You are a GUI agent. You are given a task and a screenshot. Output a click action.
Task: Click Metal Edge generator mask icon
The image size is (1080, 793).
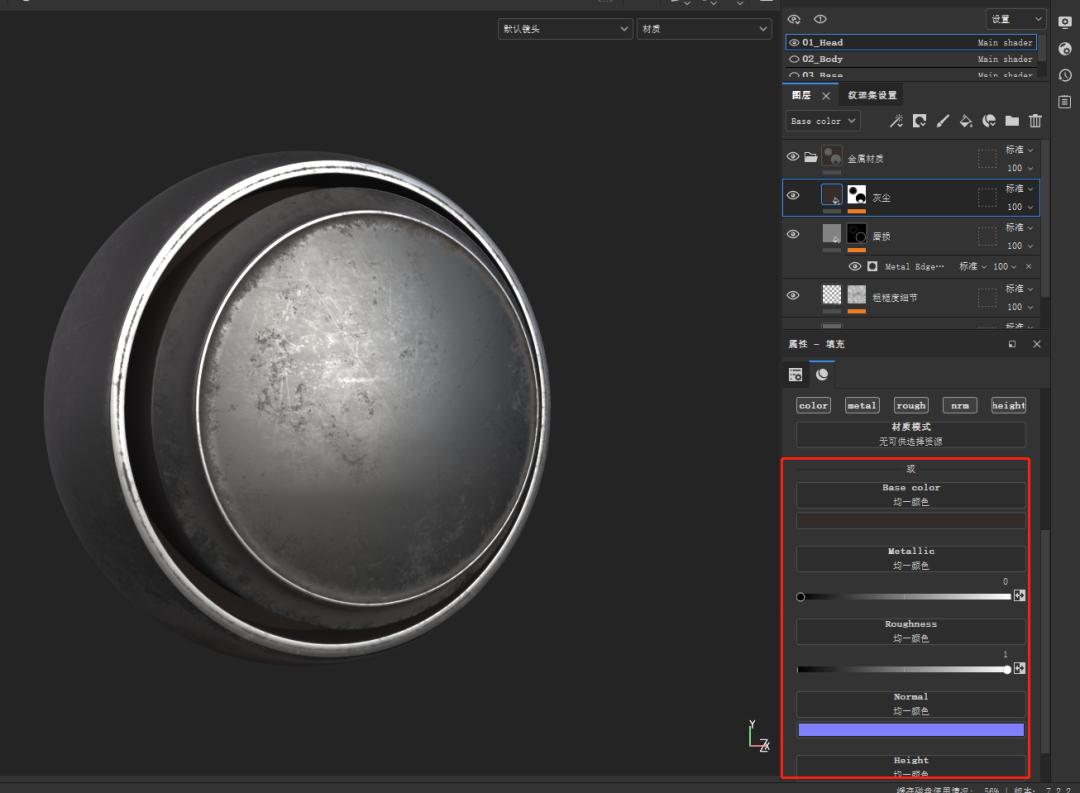click(x=873, y=267)
